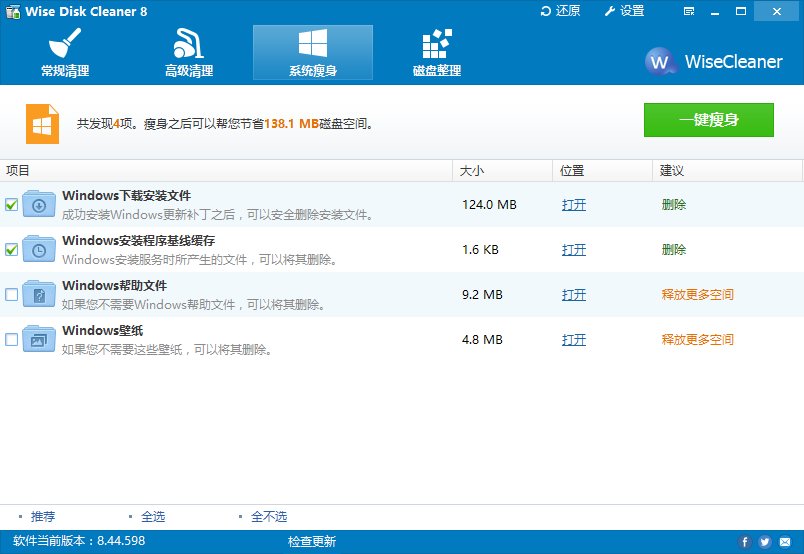Open the 磁盘整理 defrag tab
Screen dimensions: 804x554
[x=437, y=52]
